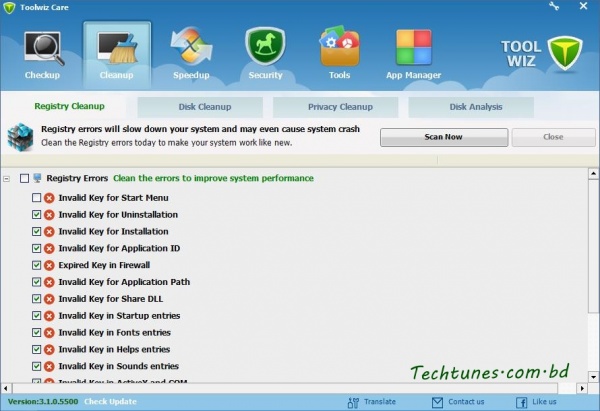Screen dimensions: 600x411
Task: Switch to Privacy Cleanup tab
Action: (x=336, y=107)
